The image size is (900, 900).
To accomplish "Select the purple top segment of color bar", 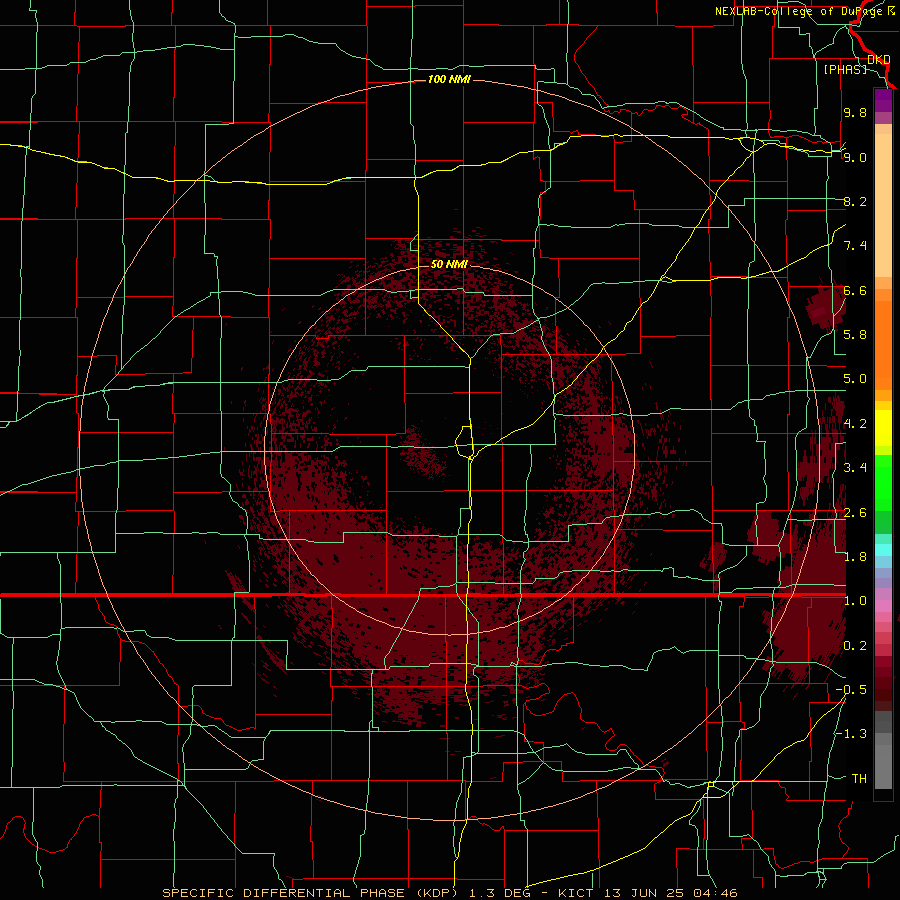I will (883, 100).
